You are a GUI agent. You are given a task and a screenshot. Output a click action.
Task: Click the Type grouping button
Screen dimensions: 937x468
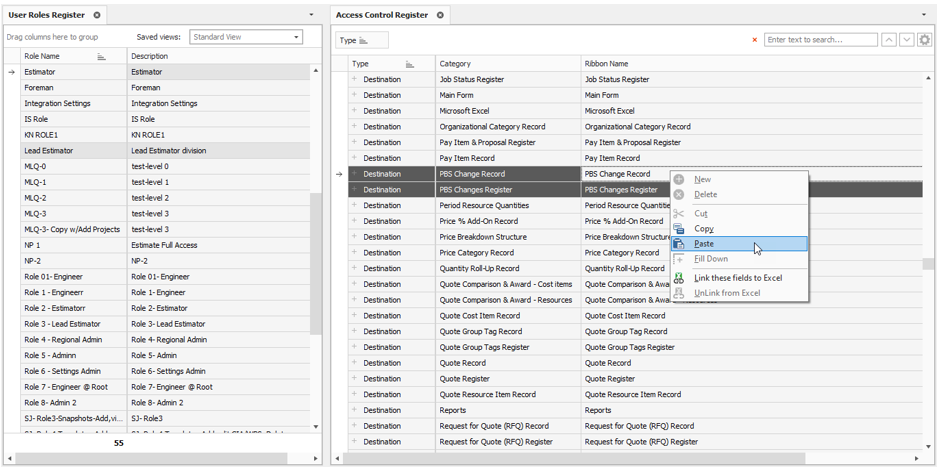click(362, 40)
